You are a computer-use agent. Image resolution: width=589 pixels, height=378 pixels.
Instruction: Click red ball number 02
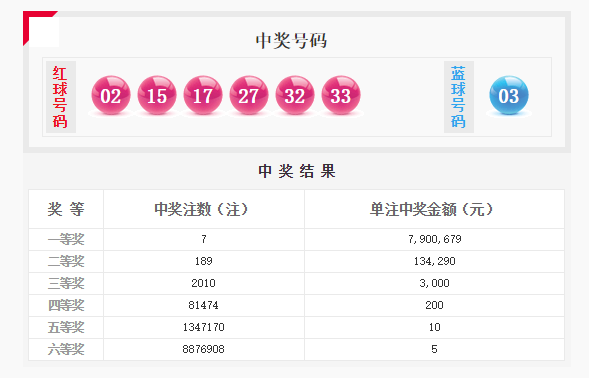tap(111, 95)
